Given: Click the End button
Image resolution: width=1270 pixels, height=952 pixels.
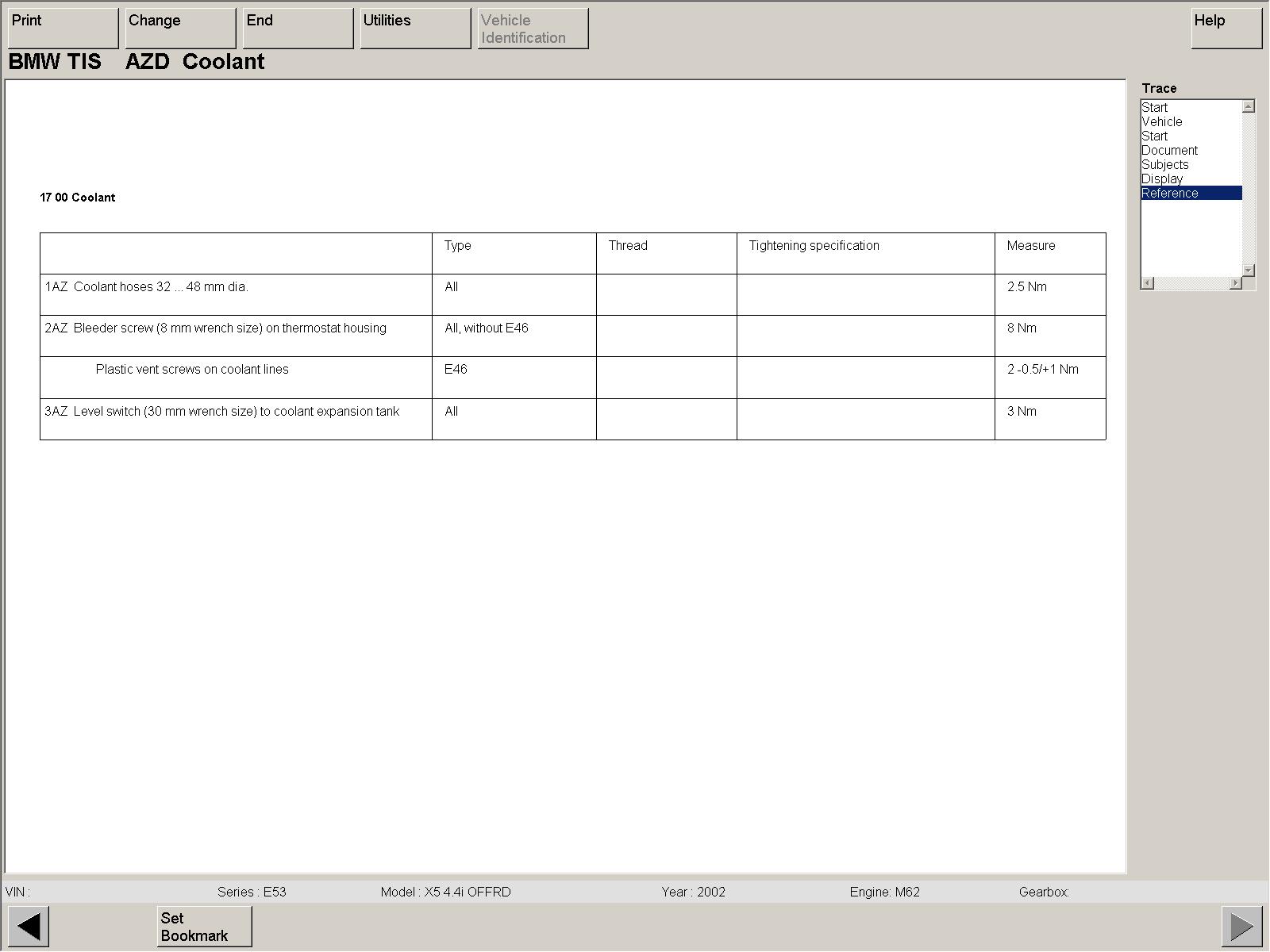Looking at the screenshot, I should pyautogui.click(x=298, y=29).
